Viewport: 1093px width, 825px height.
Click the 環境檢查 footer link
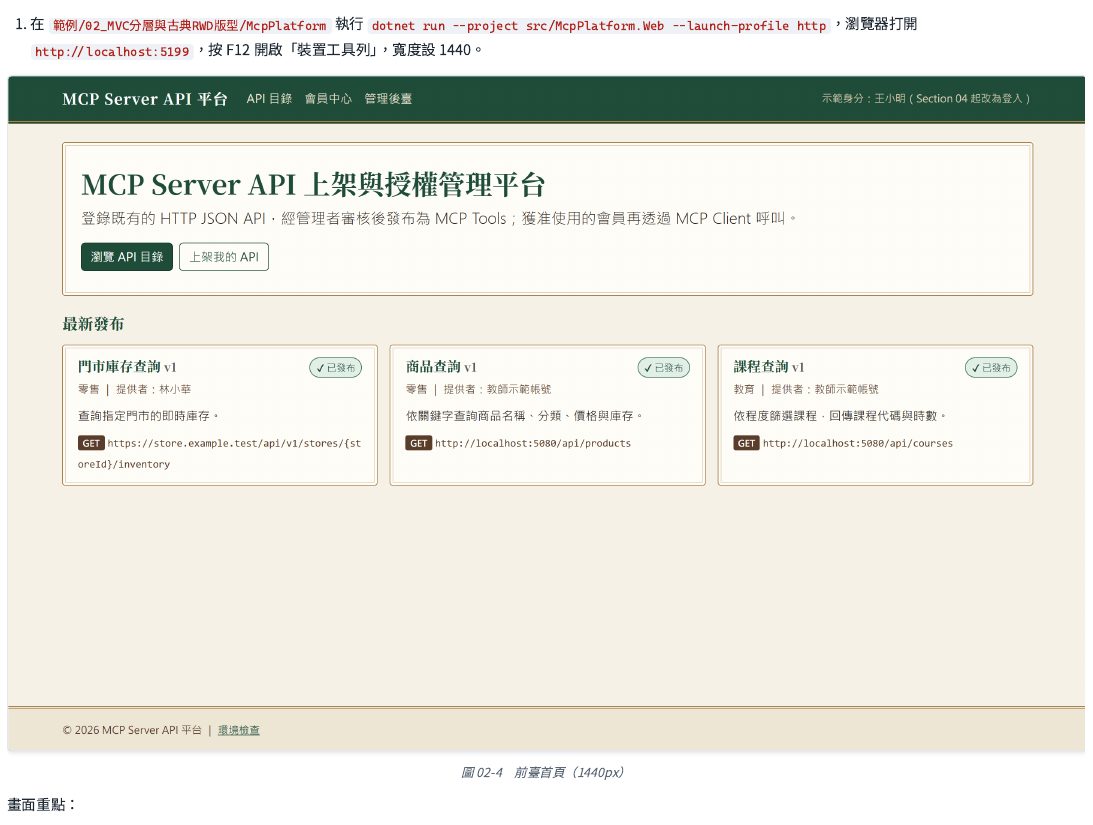238,730
